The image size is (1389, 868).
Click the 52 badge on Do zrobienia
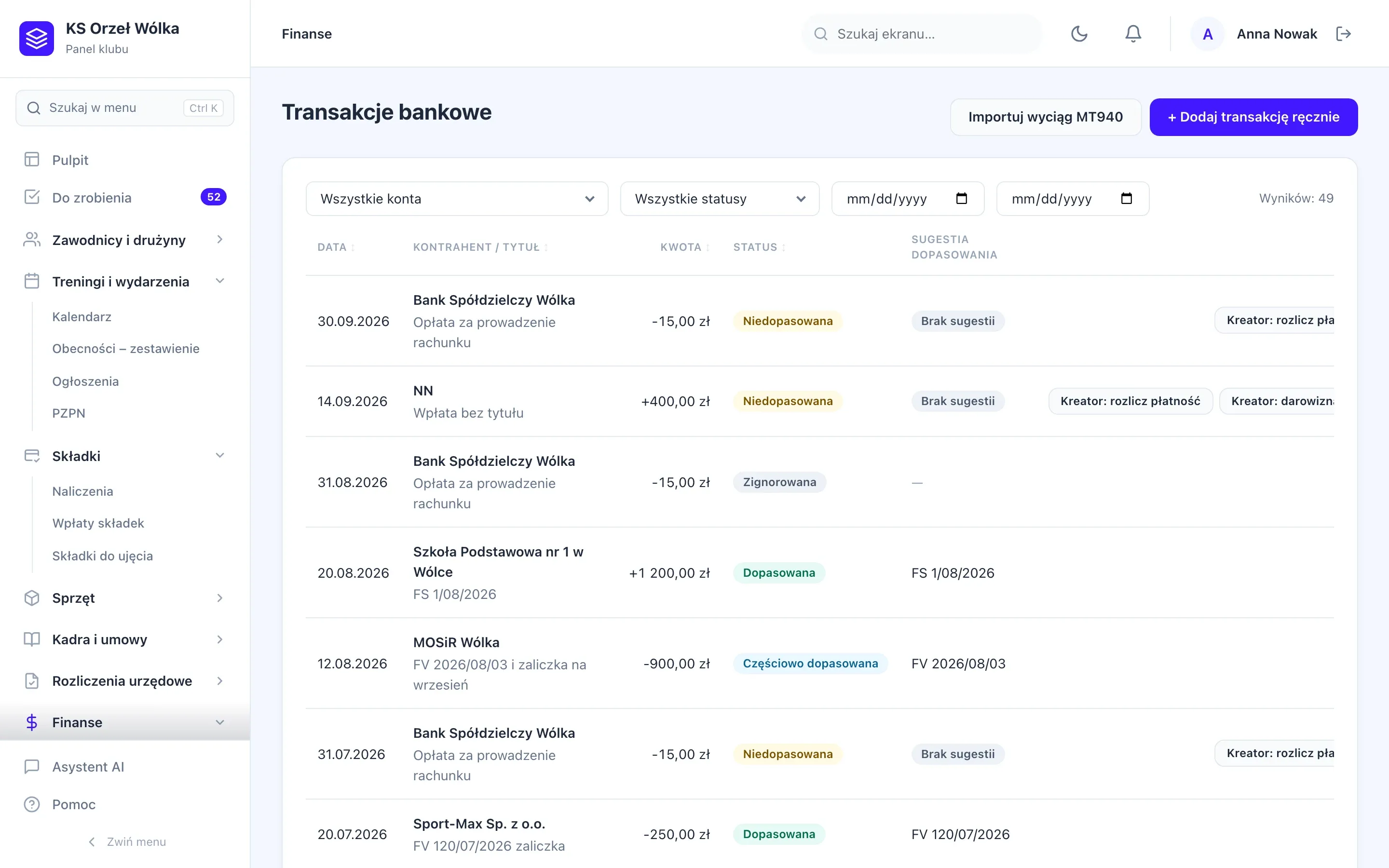pos(214,197)
